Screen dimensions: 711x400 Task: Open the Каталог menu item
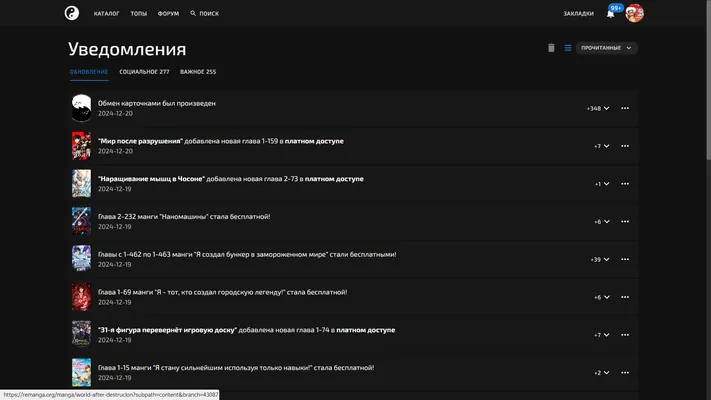pos(107,14)
